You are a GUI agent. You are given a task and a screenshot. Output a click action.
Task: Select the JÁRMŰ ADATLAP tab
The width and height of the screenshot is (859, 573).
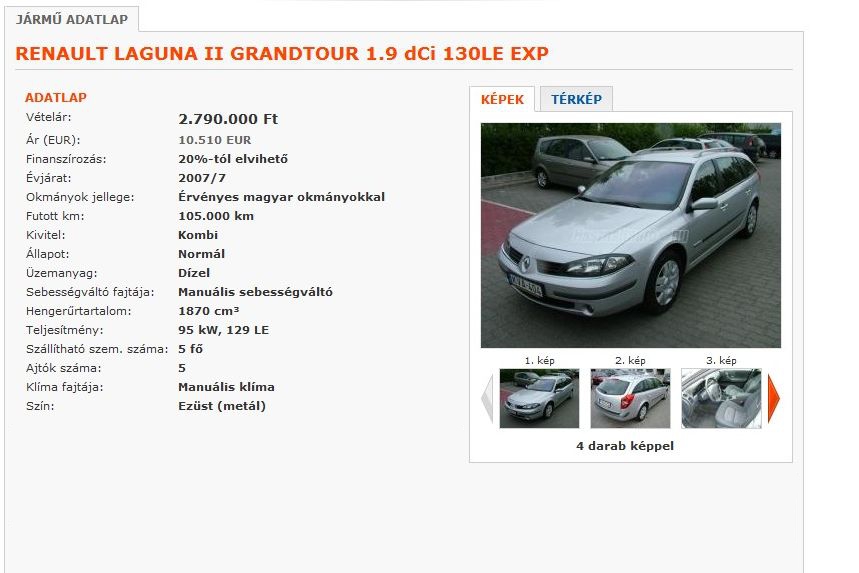coord(72,20)
